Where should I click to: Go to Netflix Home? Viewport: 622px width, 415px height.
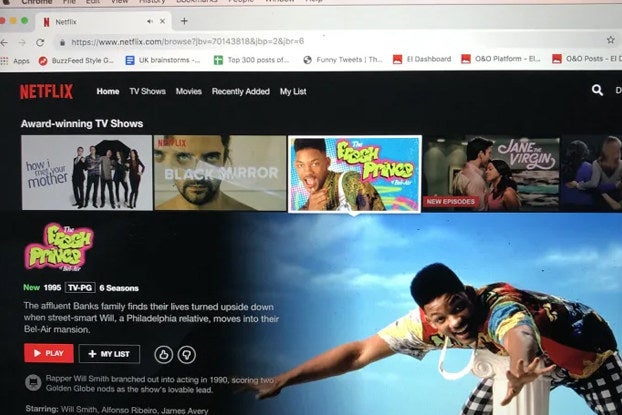108,91
